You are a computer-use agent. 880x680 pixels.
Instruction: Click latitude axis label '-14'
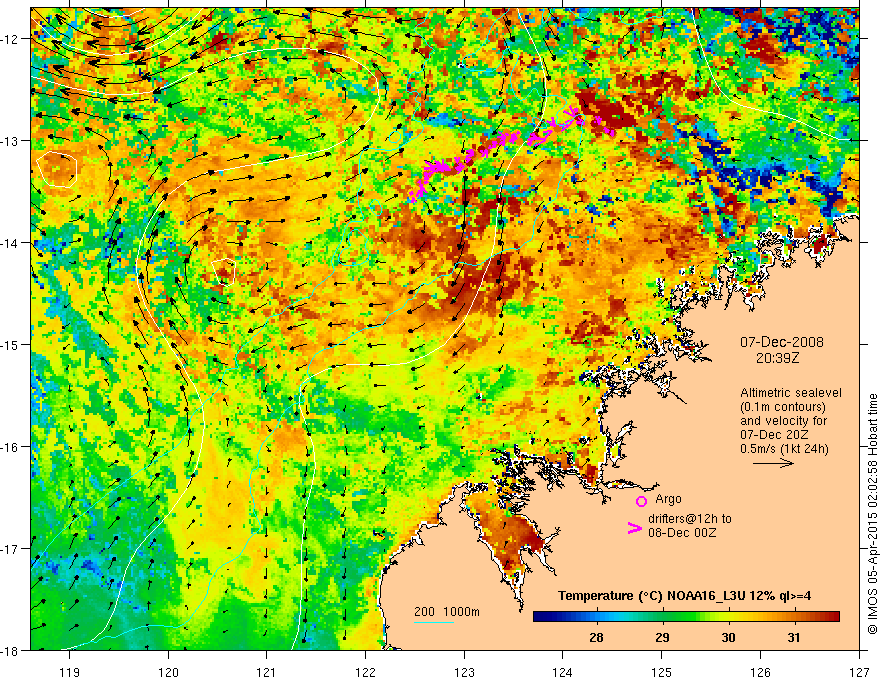click(x=11, y=243)
